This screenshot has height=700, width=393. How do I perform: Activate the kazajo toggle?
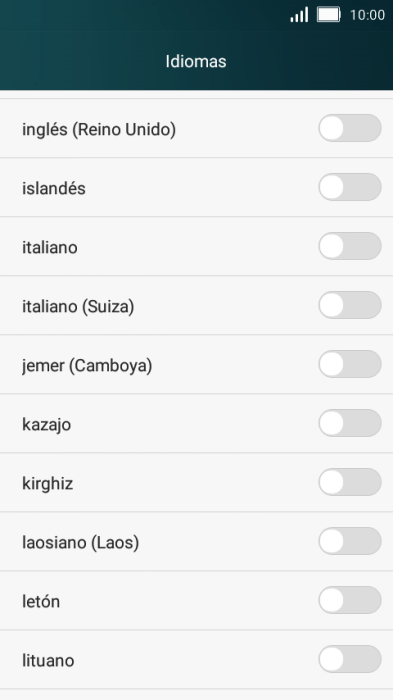click(x=350, y=423)
